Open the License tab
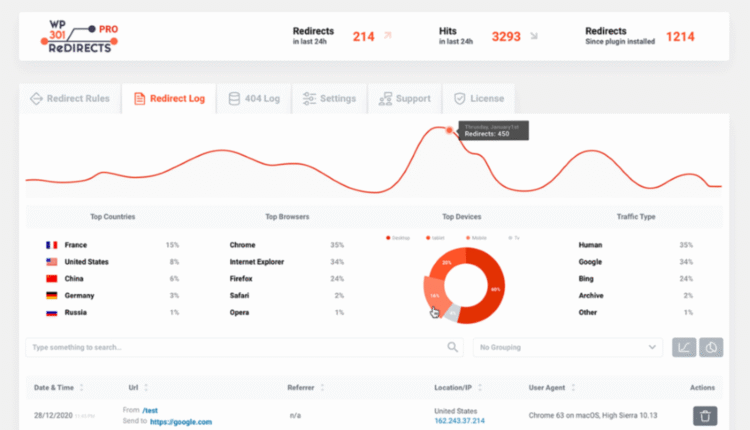The width and height of the screenshot is (750, 430). click(479, 99)
